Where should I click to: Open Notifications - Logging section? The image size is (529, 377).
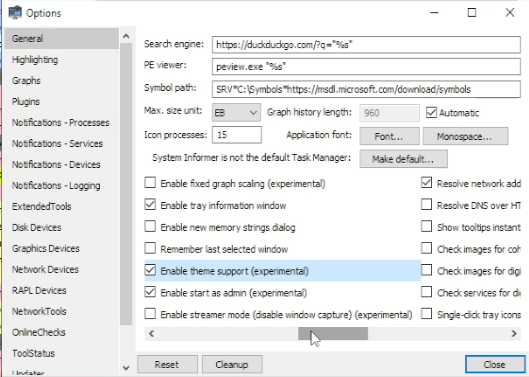pyautogui.click(x=62, y=186)
